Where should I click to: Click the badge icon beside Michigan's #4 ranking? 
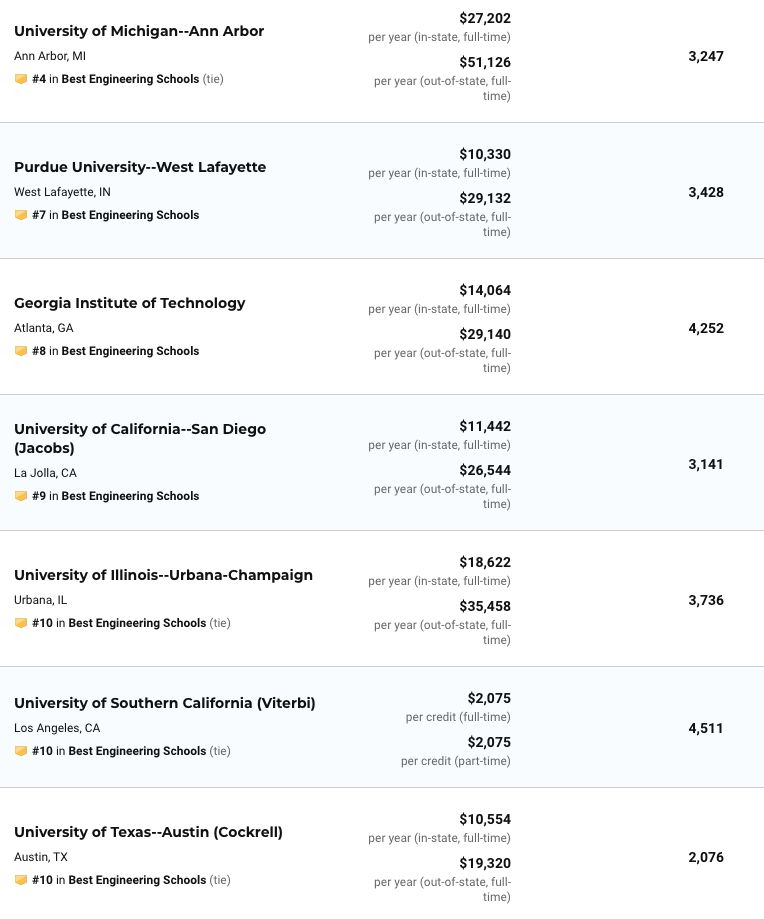[x=21, y=79]
